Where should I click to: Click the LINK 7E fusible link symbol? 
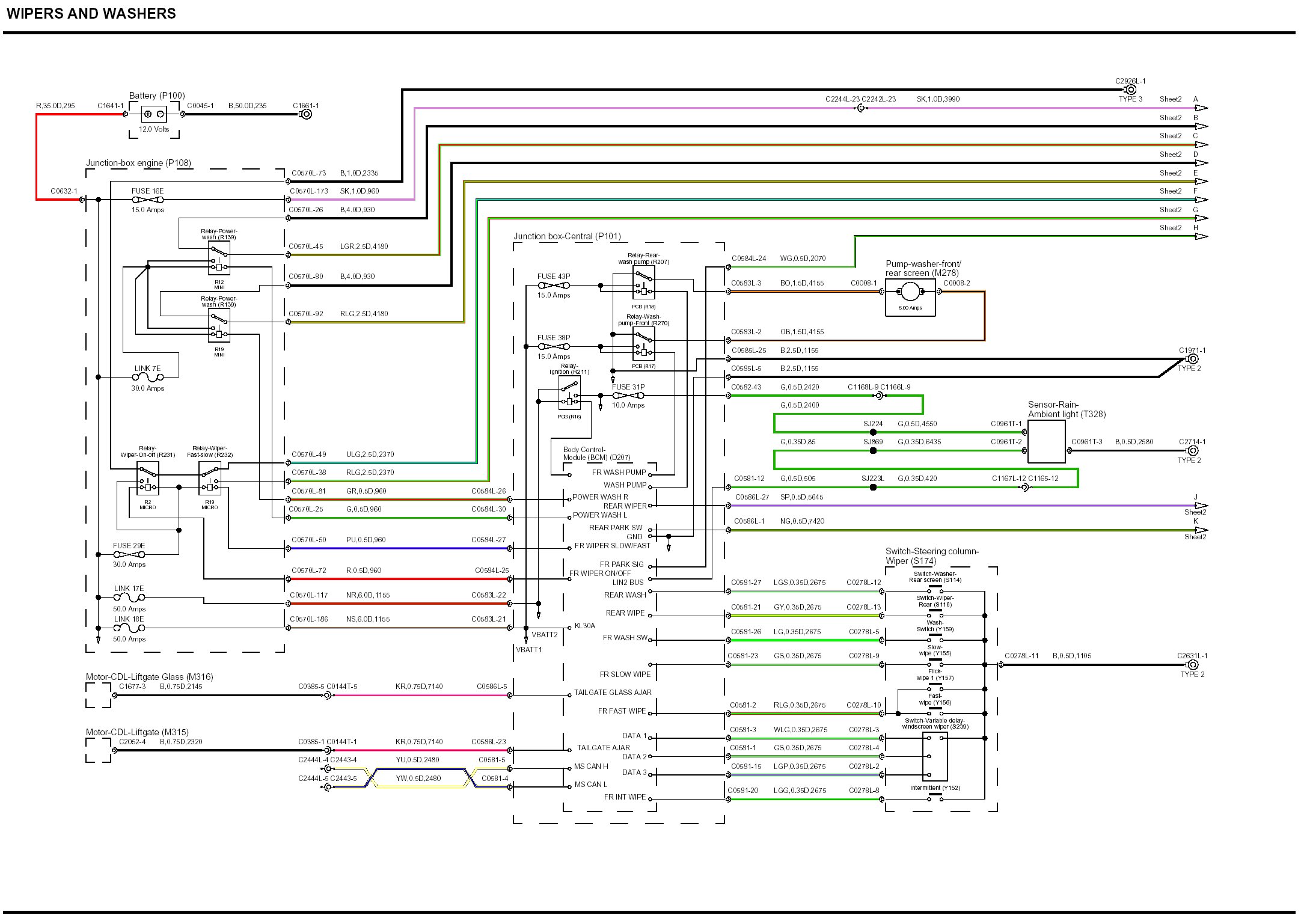click(148, 378)
